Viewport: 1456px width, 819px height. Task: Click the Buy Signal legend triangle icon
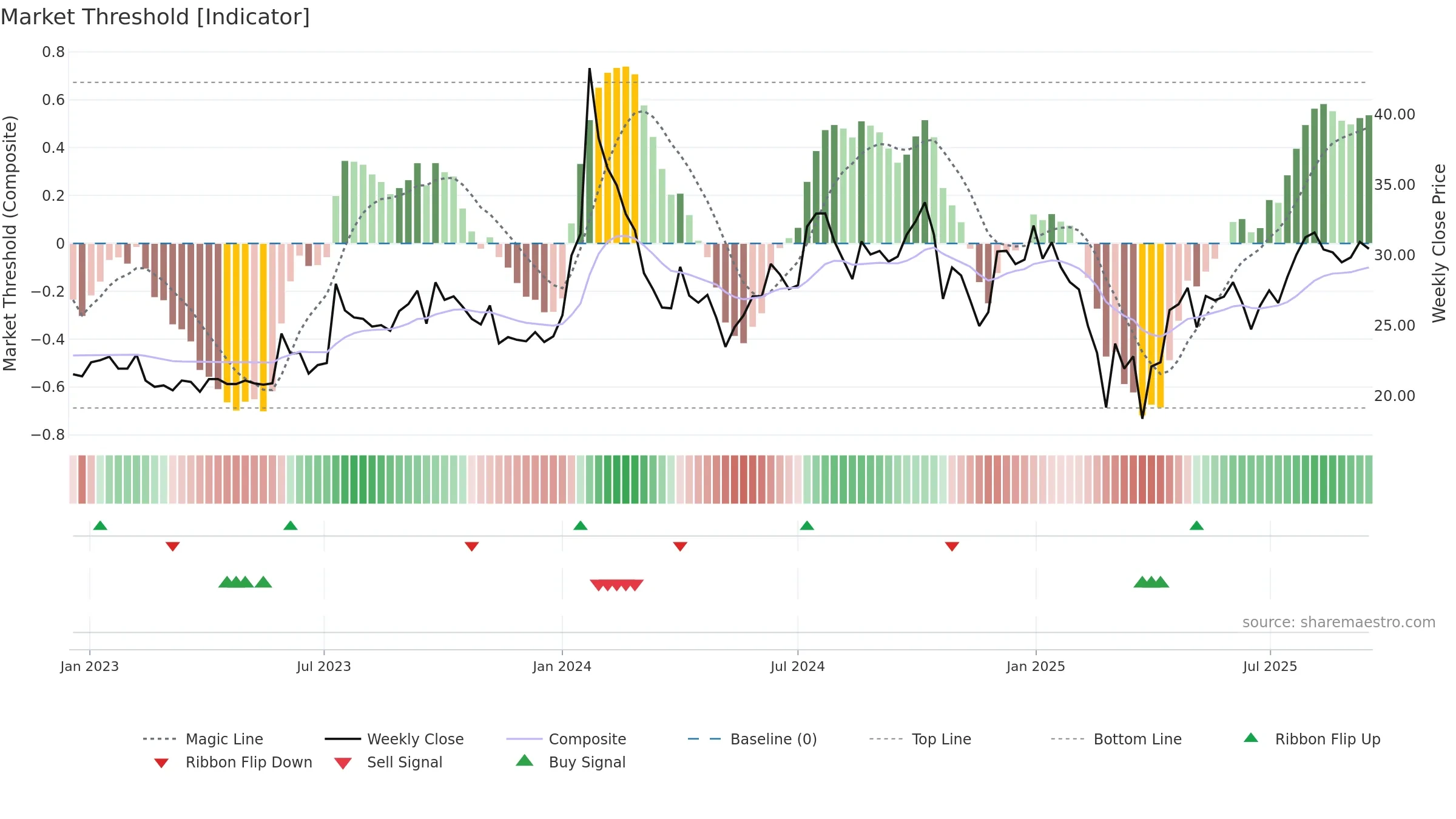coord(525,761)
